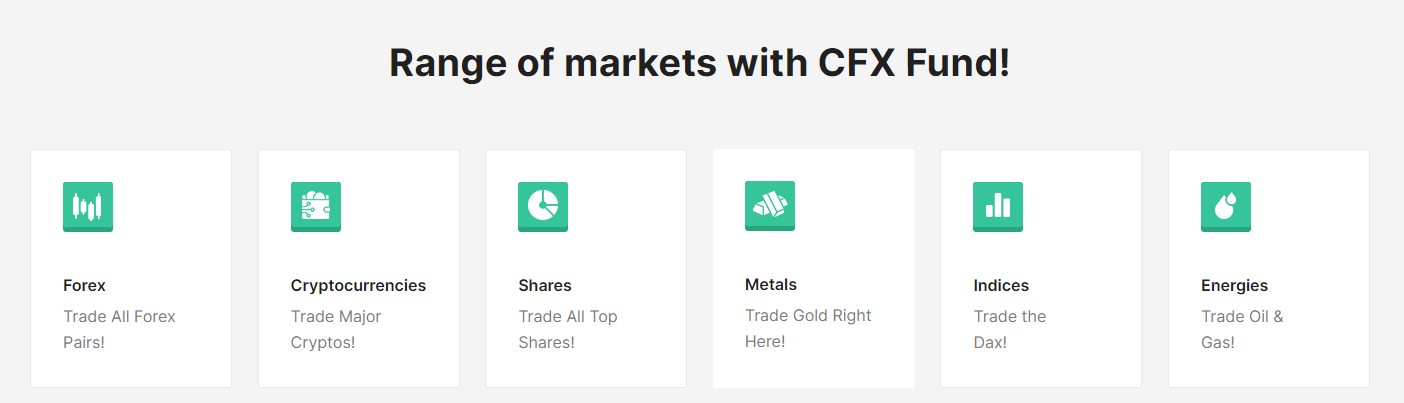Screen dimensions: 1404x403
Task: Click 'Trade the Dax!' description
Action: click(x=1010, y=329)
